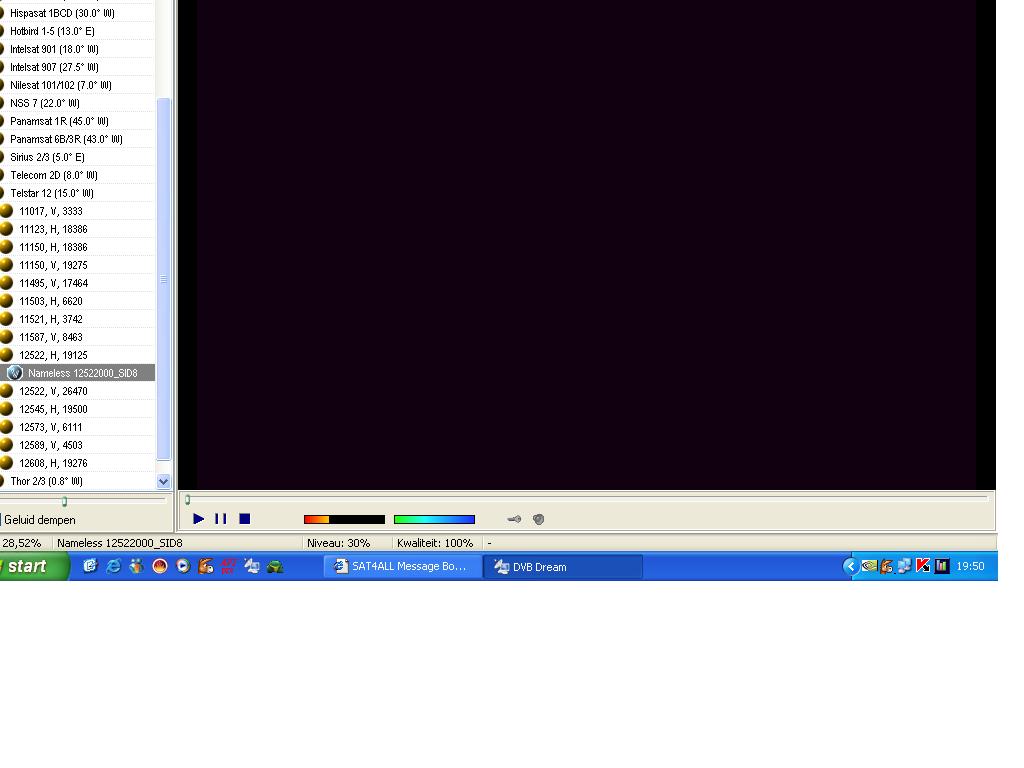Click the 19:50 clock in the taskbar
Viewport: 1024px width, 768px height.
(x=970, y=566)
